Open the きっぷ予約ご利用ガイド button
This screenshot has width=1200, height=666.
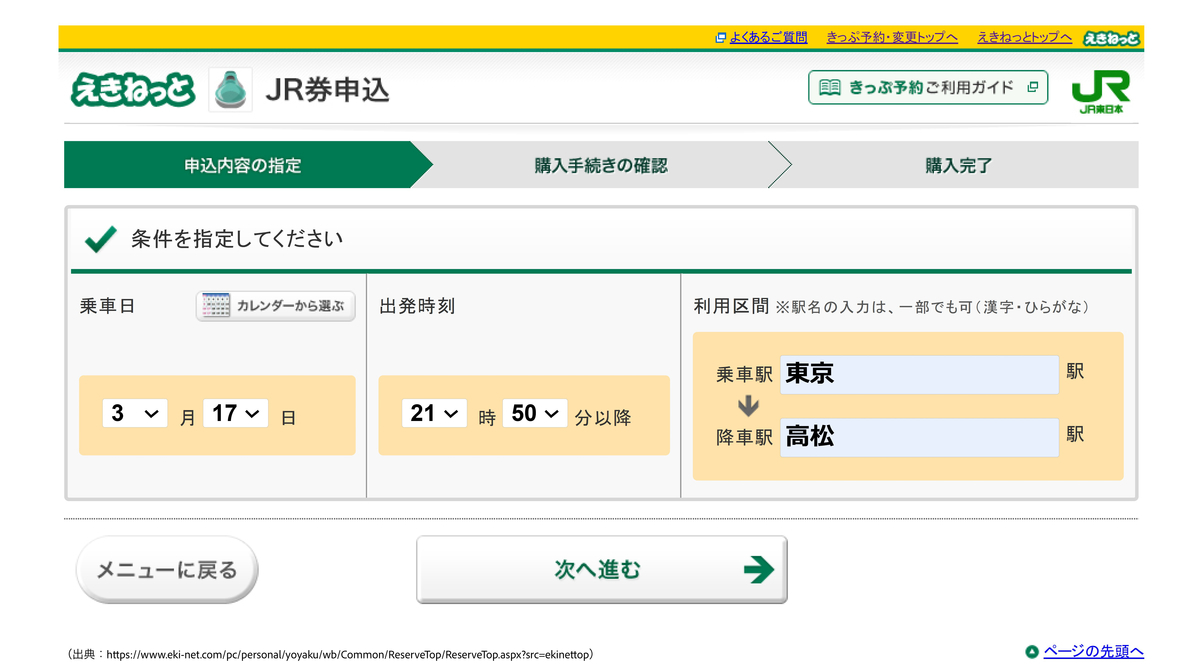pos(928,88)
